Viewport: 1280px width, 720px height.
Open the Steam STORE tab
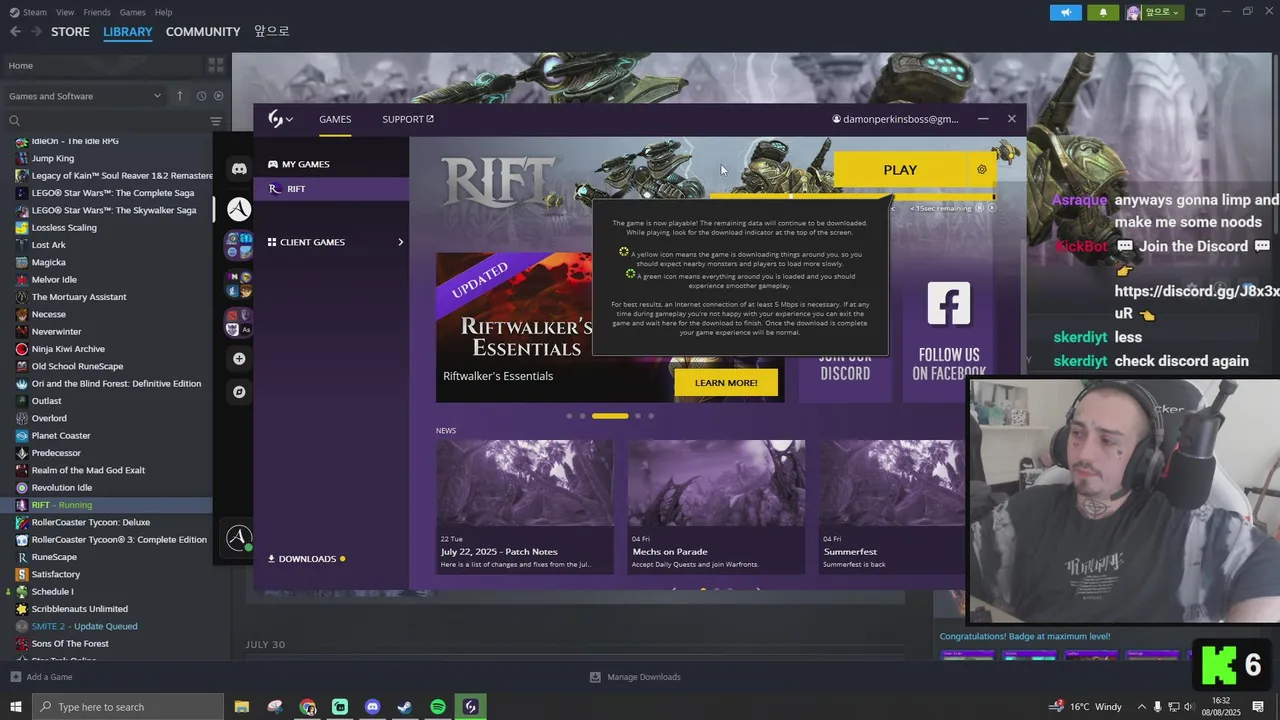click(x=70, y=32)
